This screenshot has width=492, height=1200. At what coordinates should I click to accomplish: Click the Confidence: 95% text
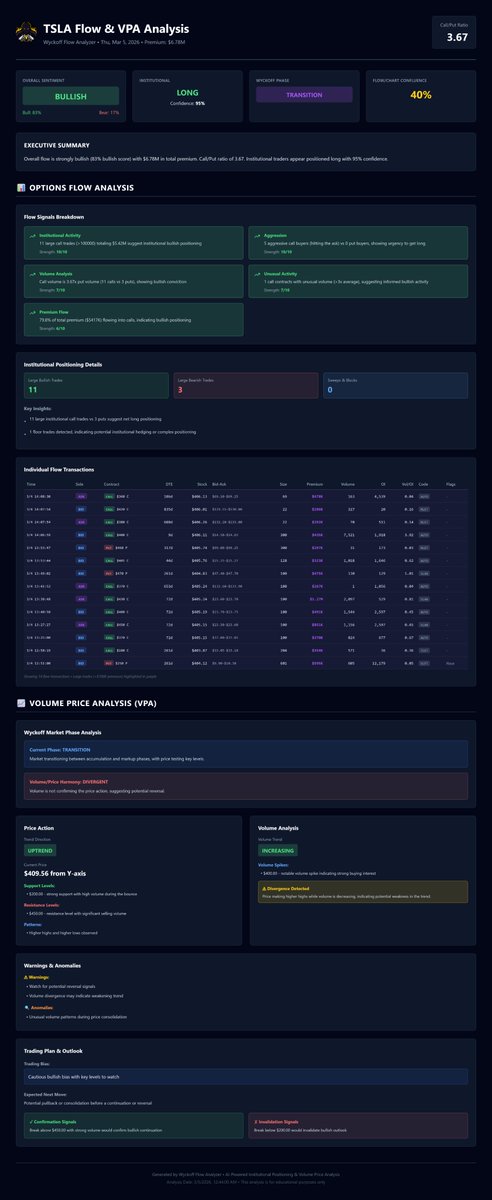tap(187, 103)
